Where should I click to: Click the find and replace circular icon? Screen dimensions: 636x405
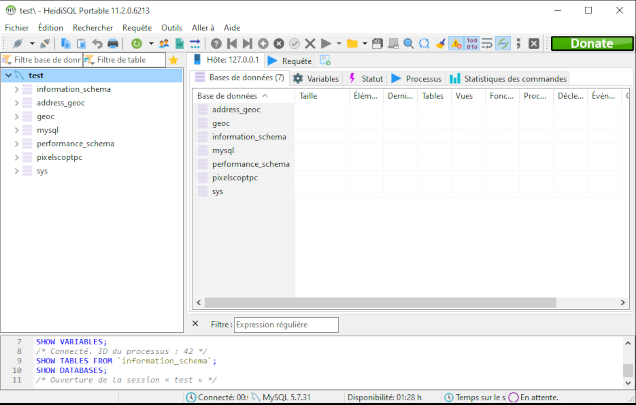[x=424, y=43]
